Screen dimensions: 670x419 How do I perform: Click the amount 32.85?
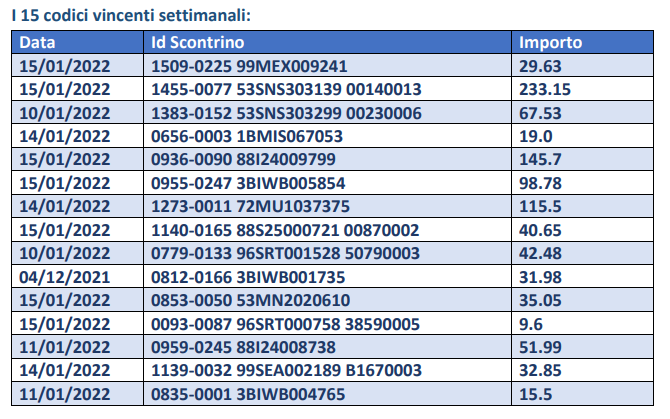[541, 371]
